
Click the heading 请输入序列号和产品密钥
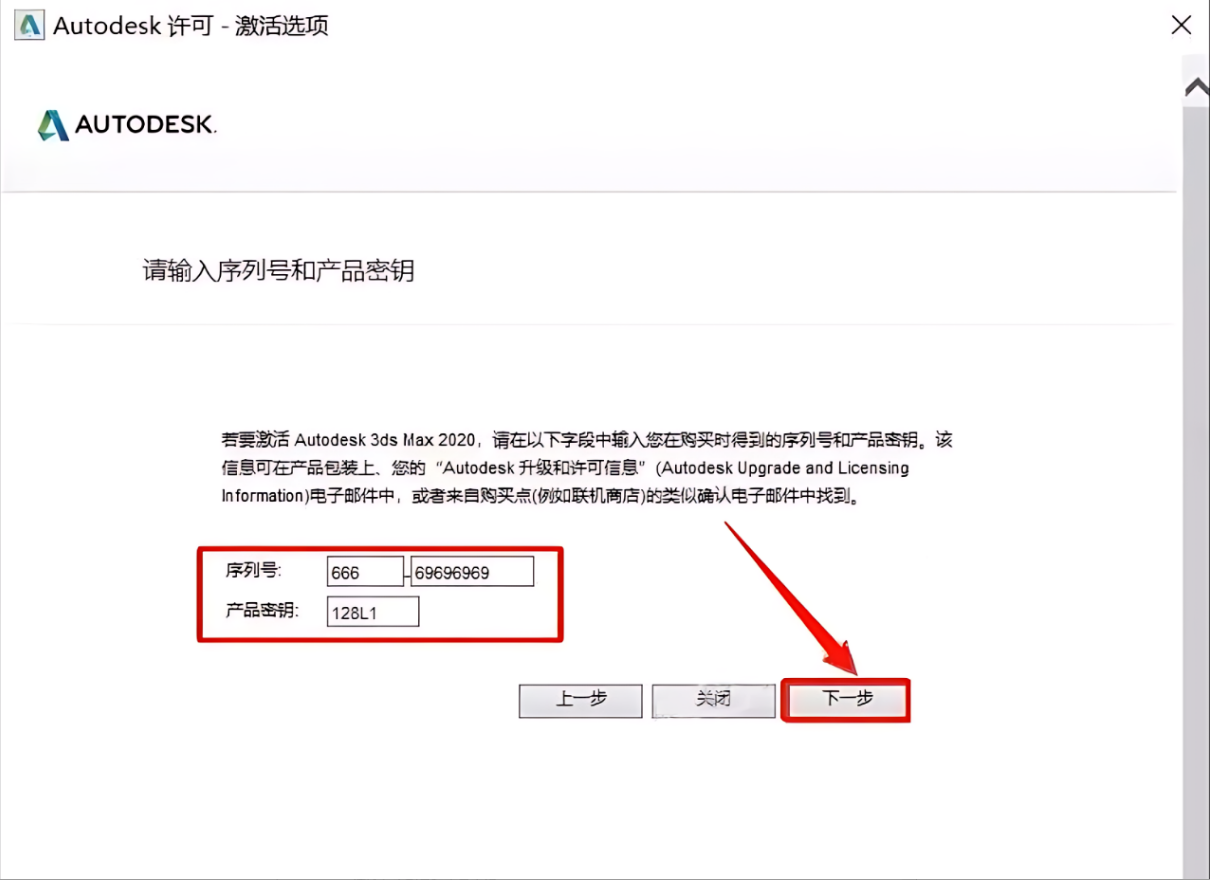(278, 271)
